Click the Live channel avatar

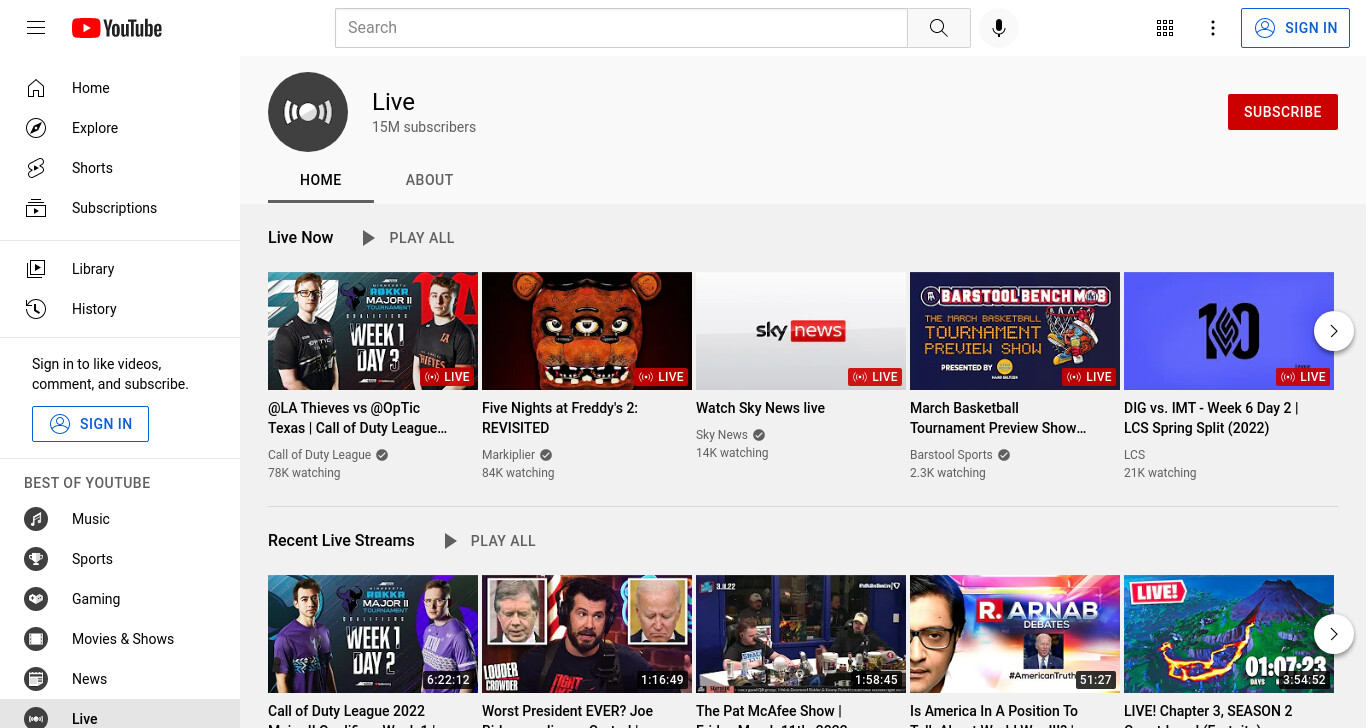point(308,112)
